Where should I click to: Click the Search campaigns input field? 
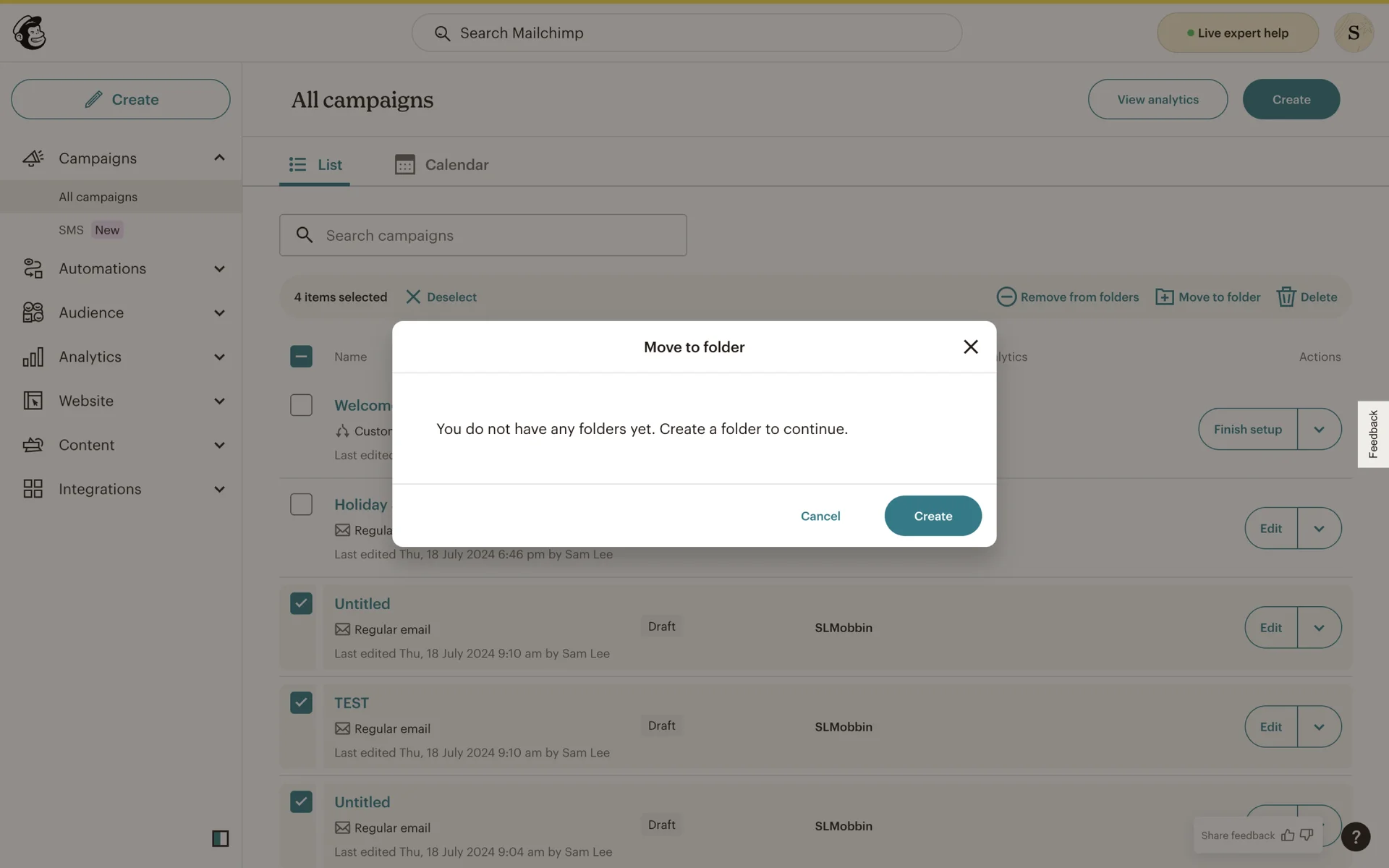[x=483, y=236]
